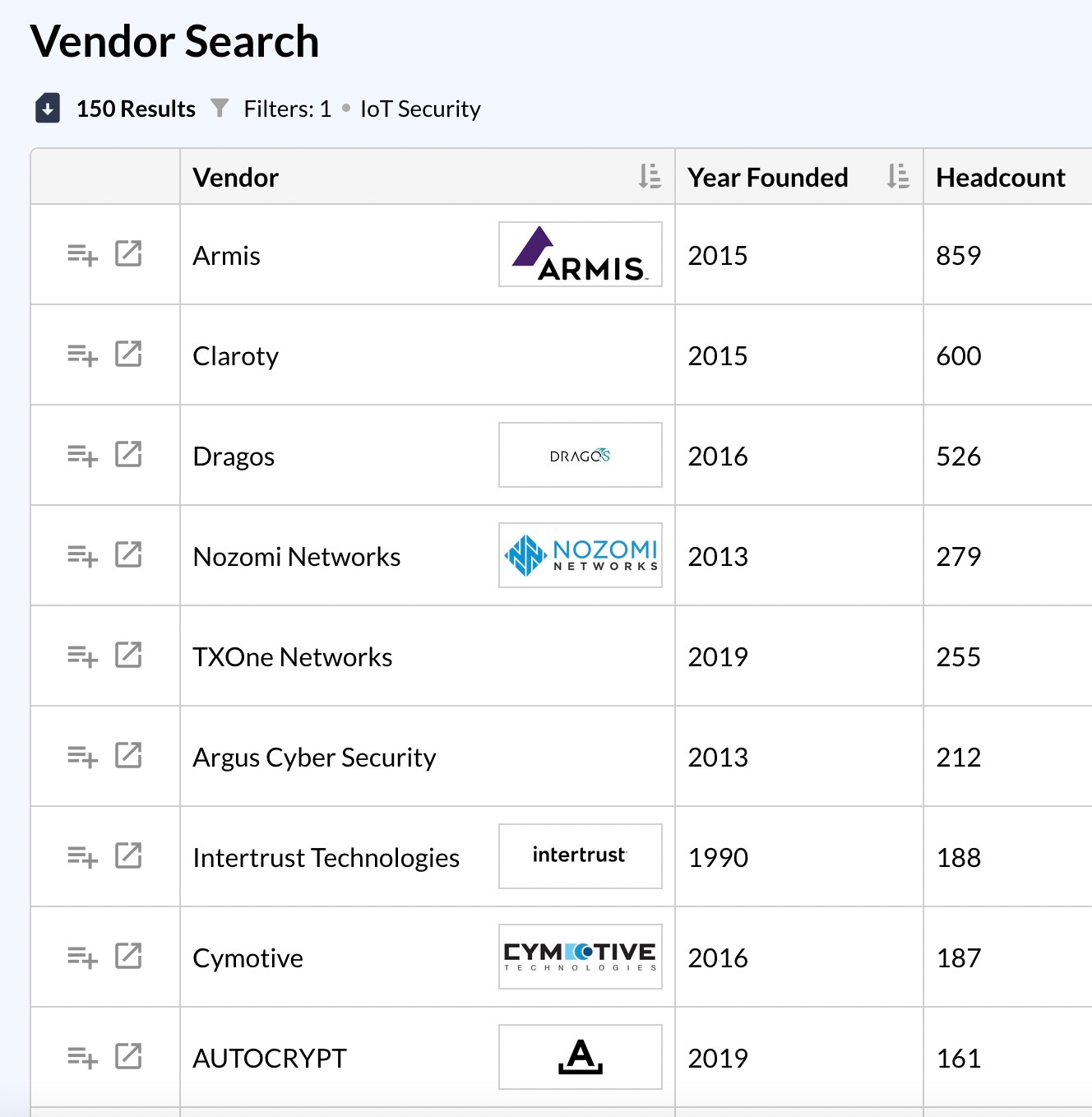Add TXOne Networks to list icon
1092x1117 pixels.
click(x=82, y=656)
